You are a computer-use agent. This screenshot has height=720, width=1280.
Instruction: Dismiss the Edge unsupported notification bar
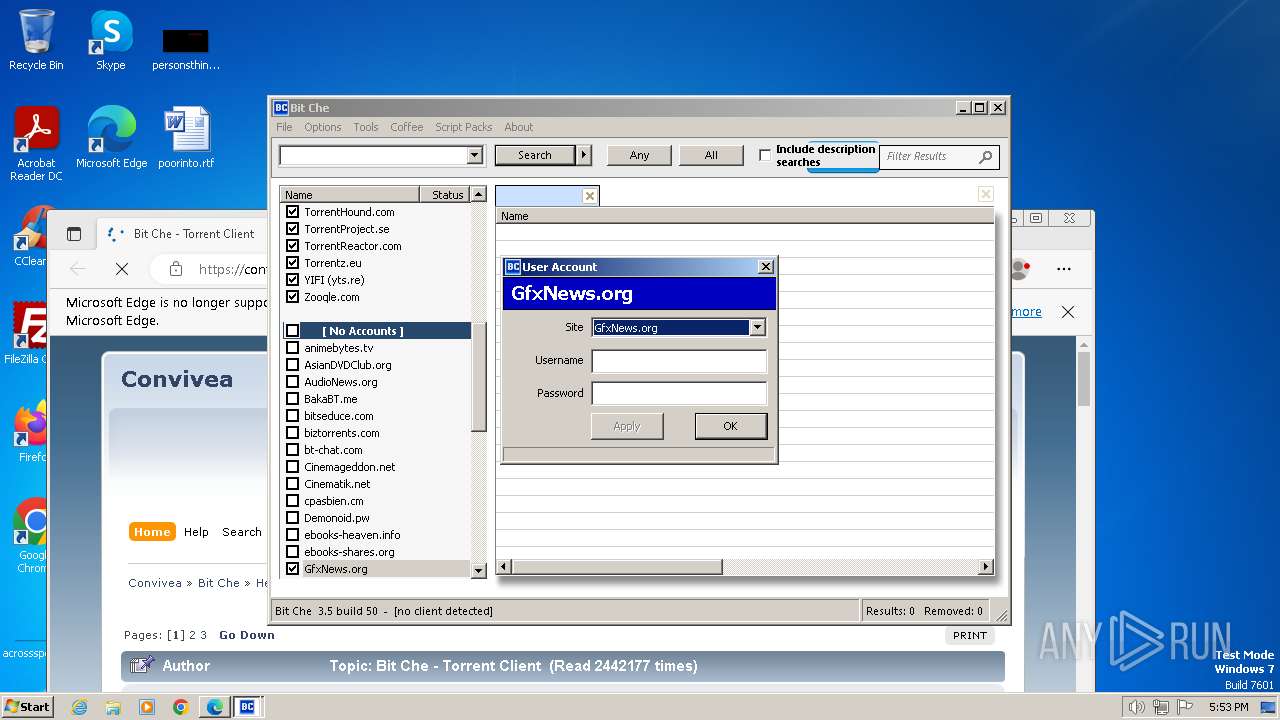pyautogui.click(x=1068, y=312)
